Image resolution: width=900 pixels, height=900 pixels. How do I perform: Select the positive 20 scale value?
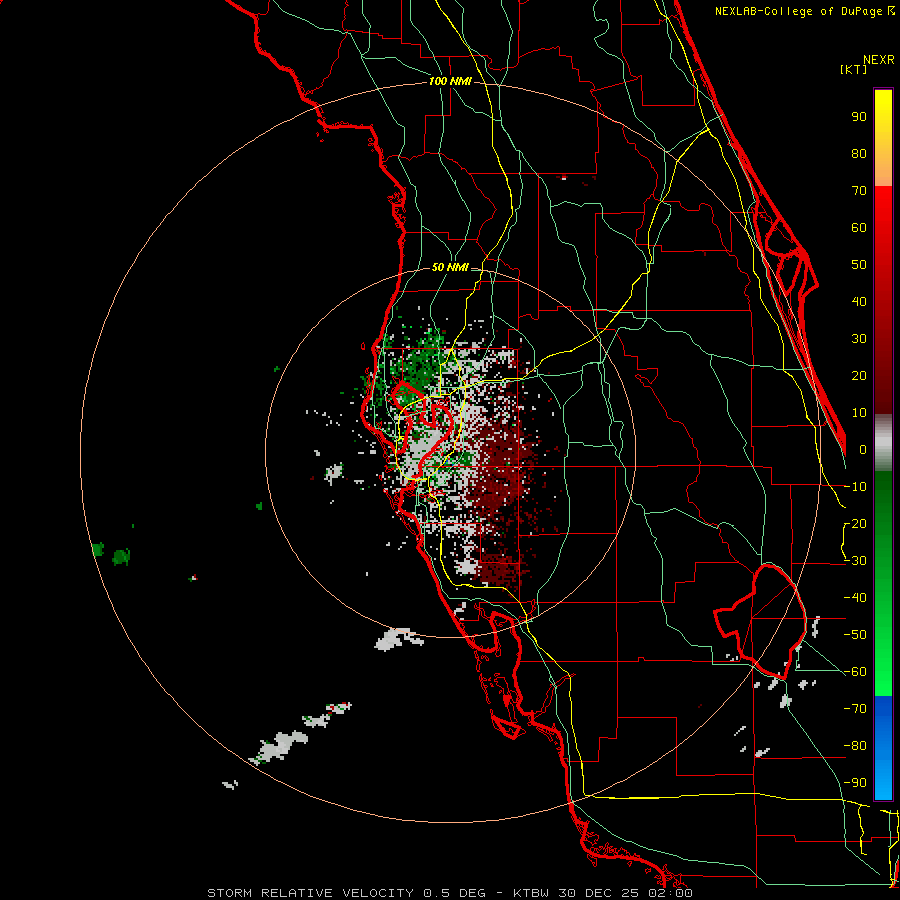pyautogui.click(x=859, y=375)
